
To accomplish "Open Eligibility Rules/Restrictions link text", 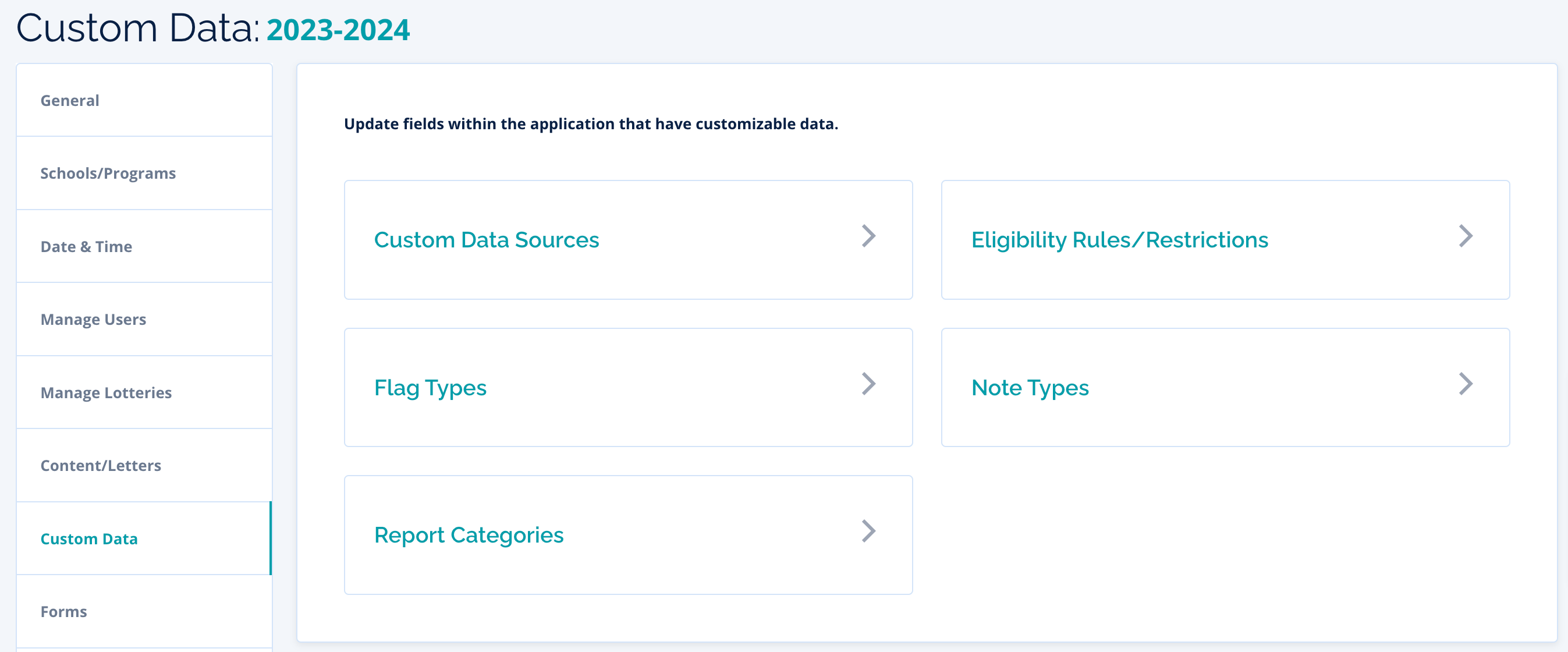I will pyautogui.click(x=1119, y=240).
